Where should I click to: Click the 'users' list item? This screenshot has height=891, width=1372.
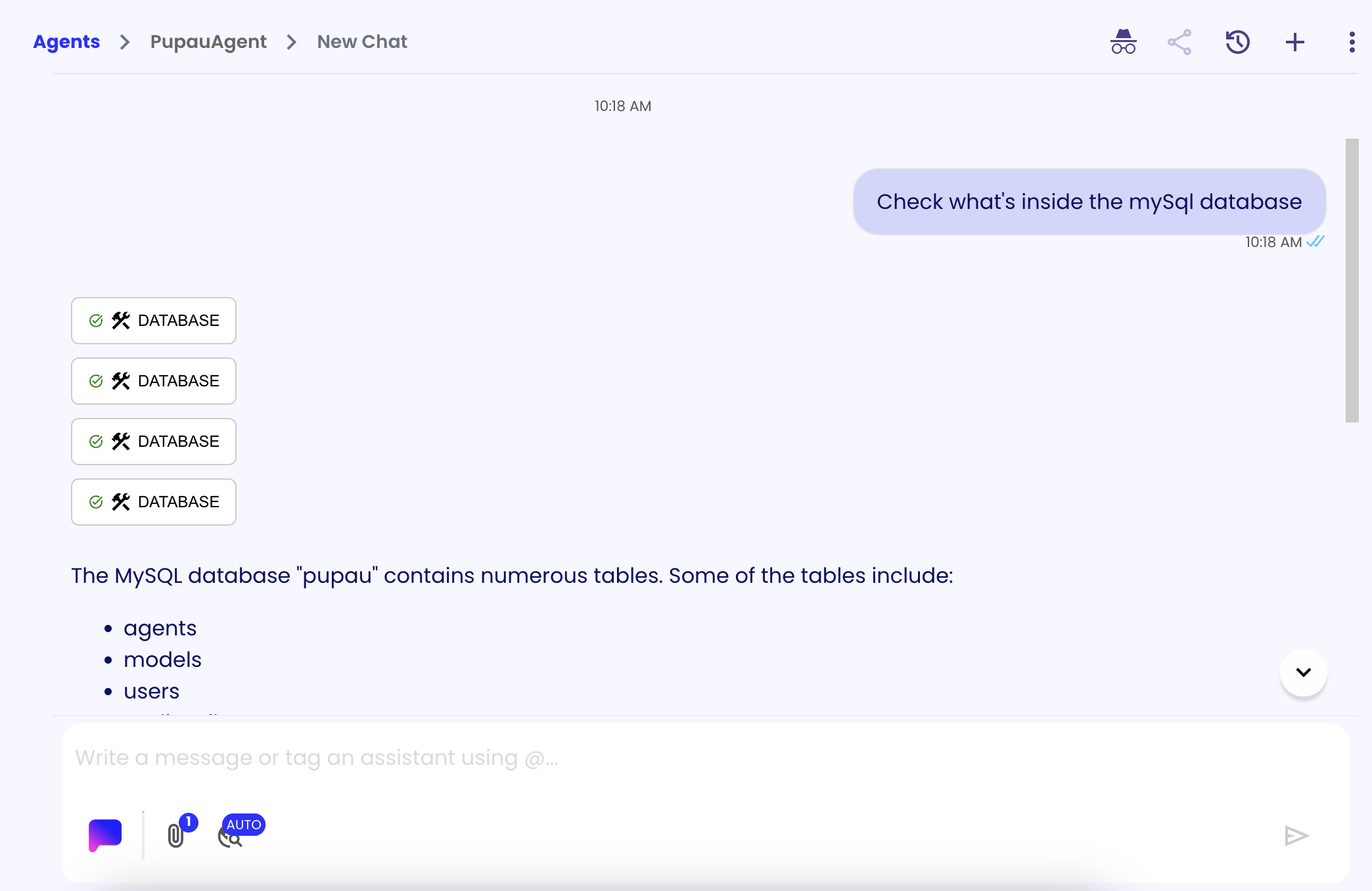151,691
